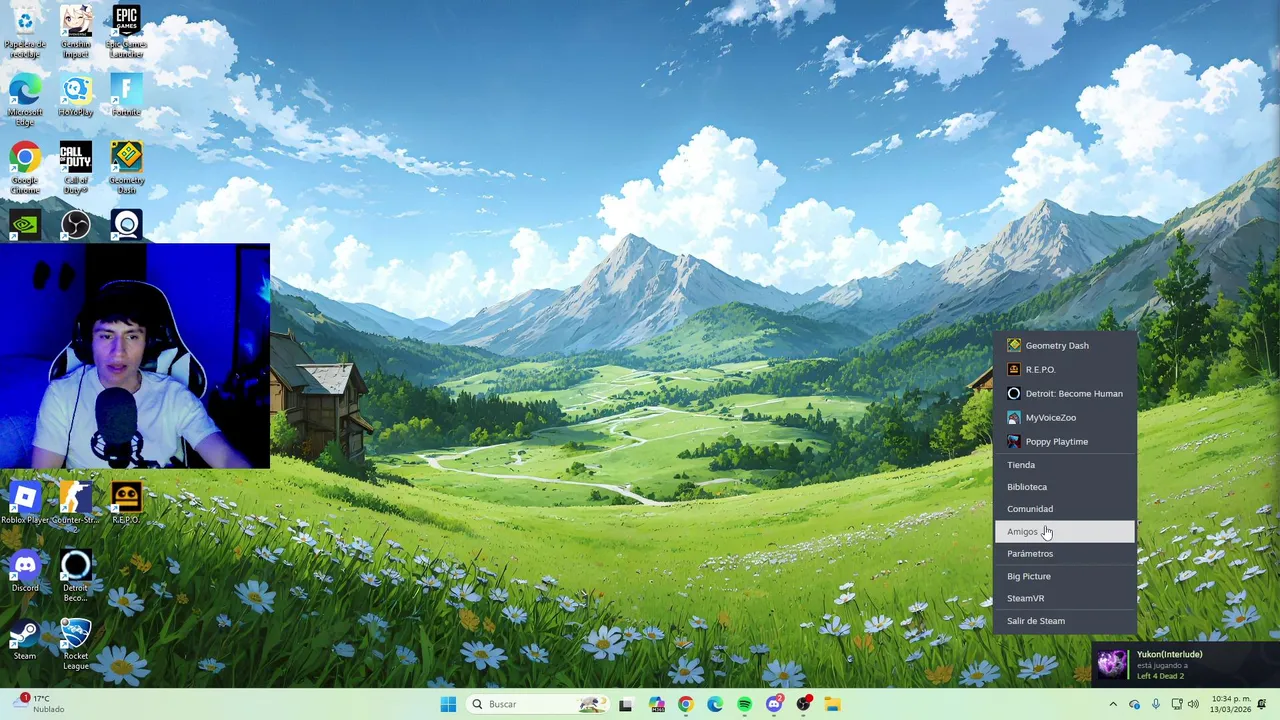Click the Buscar taskbar search field
1280x720 pixels.
click(538, 704)
